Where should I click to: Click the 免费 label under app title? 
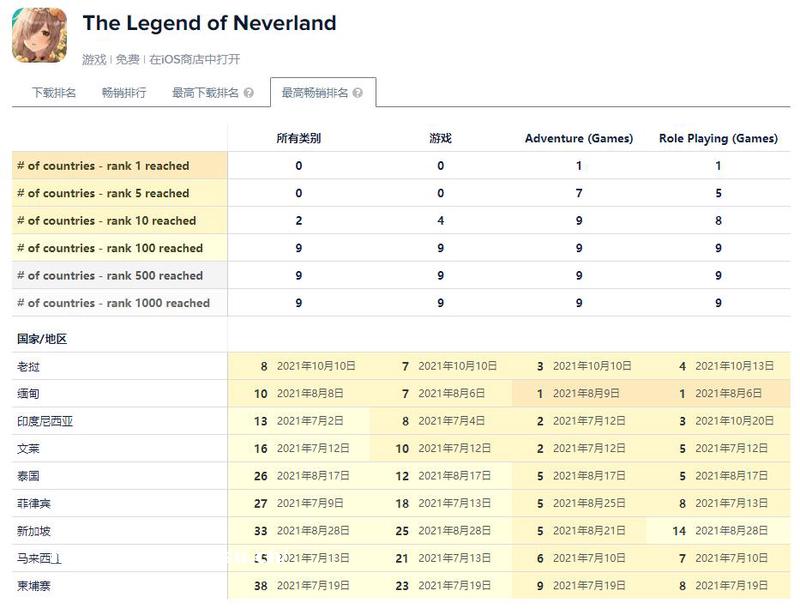pyautogui.click(x=127, y=60)
